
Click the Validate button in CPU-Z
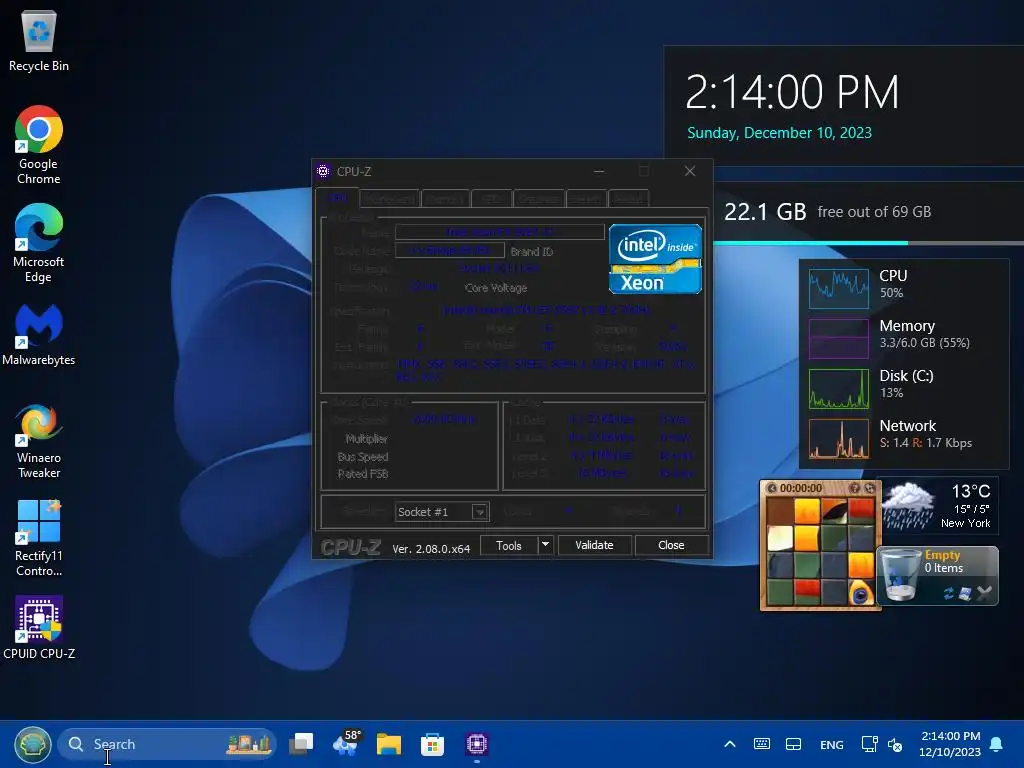[594, 545]
